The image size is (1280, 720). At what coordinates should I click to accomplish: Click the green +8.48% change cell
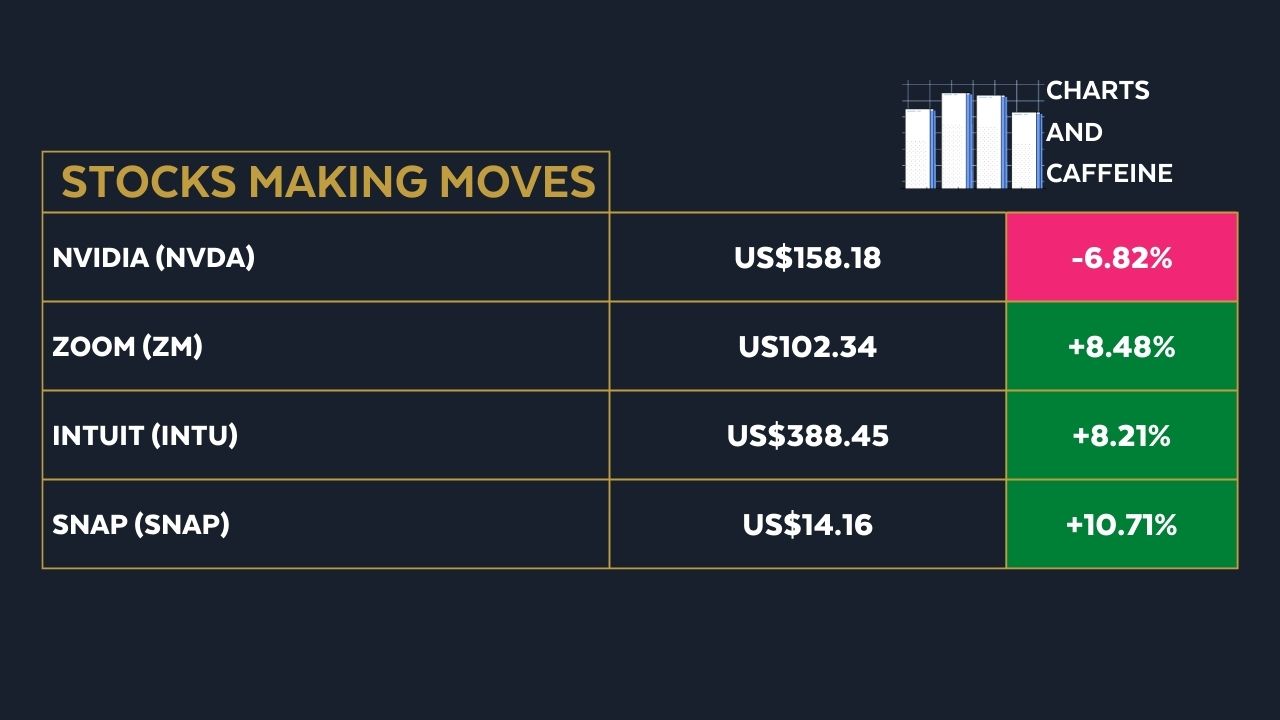coord(1121,347)
